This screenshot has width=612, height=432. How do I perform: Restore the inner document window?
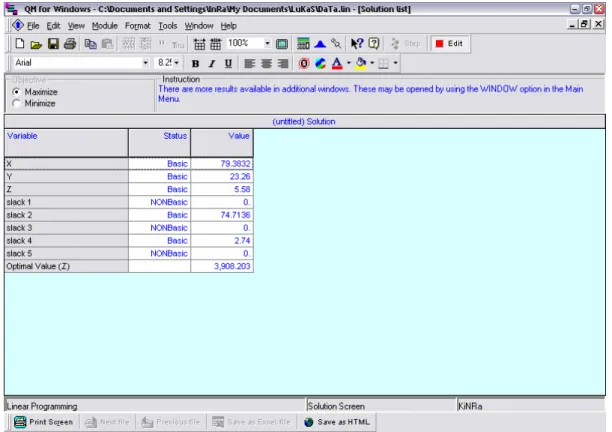tap(584, 24)
